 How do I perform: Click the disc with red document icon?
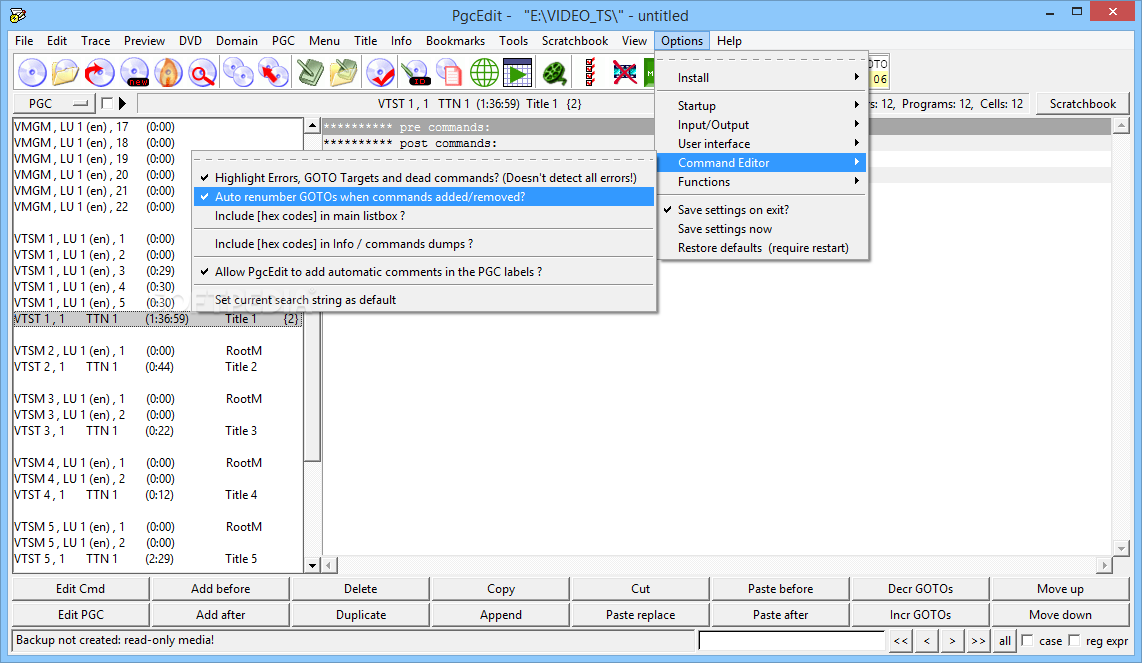click(x=449, y=72)
